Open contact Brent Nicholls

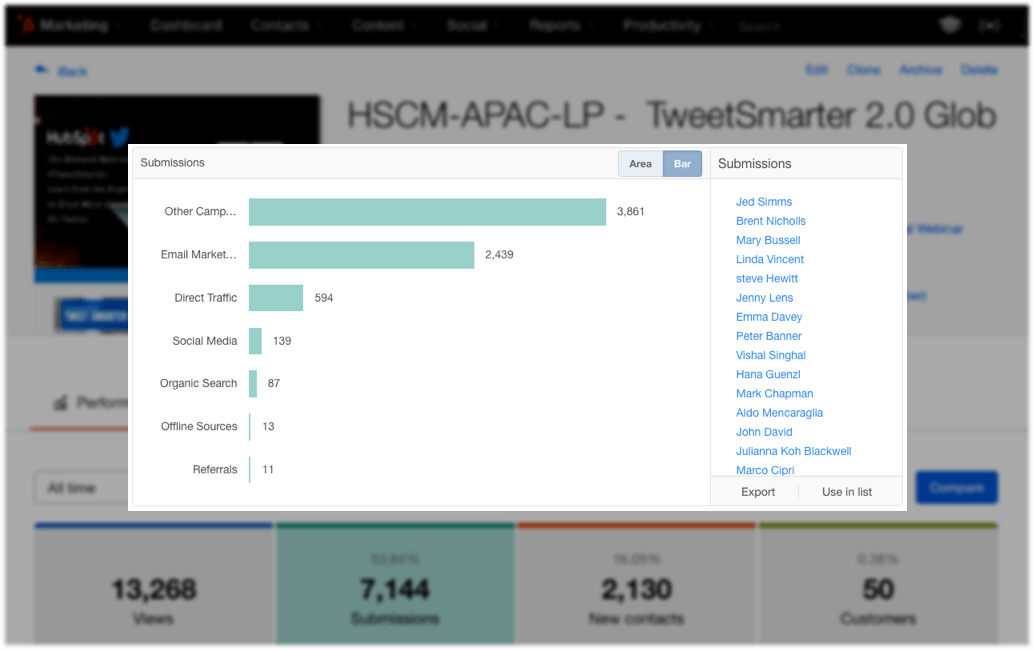[x=771, y=221]
